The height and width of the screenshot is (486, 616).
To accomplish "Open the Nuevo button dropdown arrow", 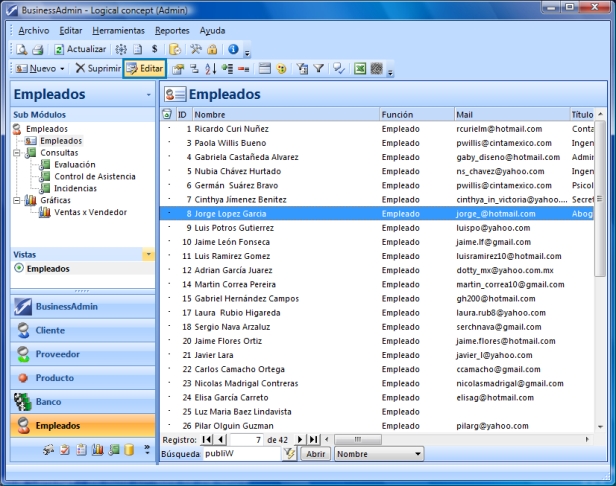I will 62,69.
